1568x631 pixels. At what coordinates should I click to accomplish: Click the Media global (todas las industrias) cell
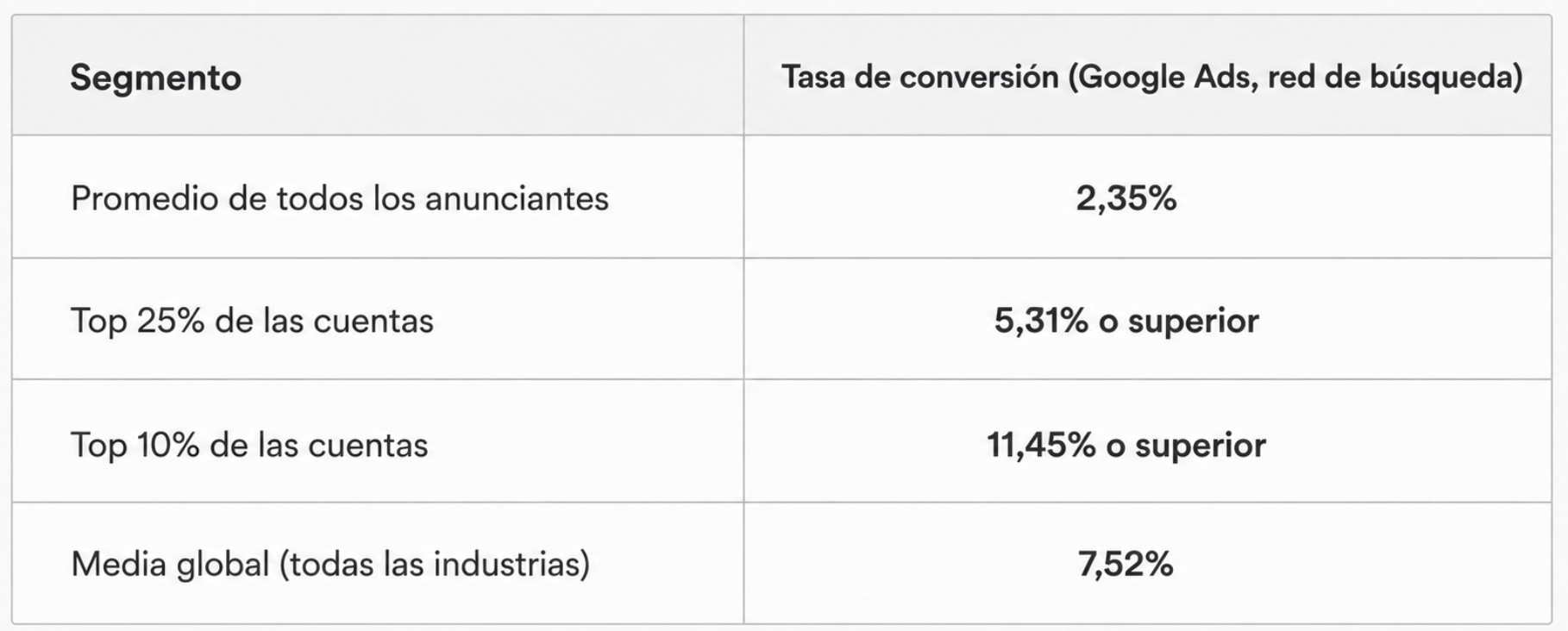coord(378,564)
